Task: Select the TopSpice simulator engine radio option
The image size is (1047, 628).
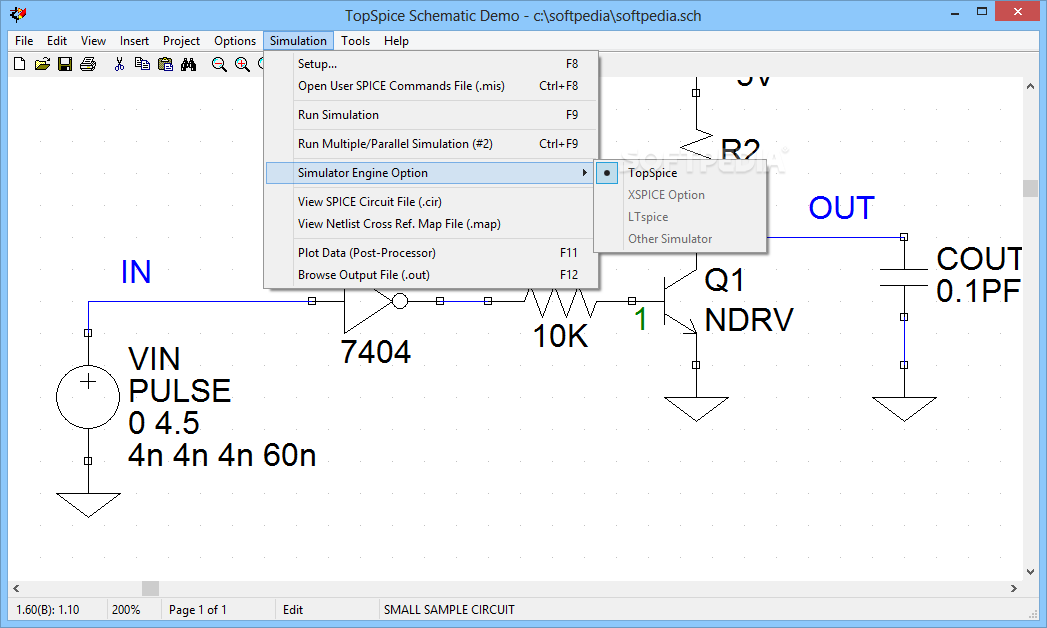Action: pos(680,173)
